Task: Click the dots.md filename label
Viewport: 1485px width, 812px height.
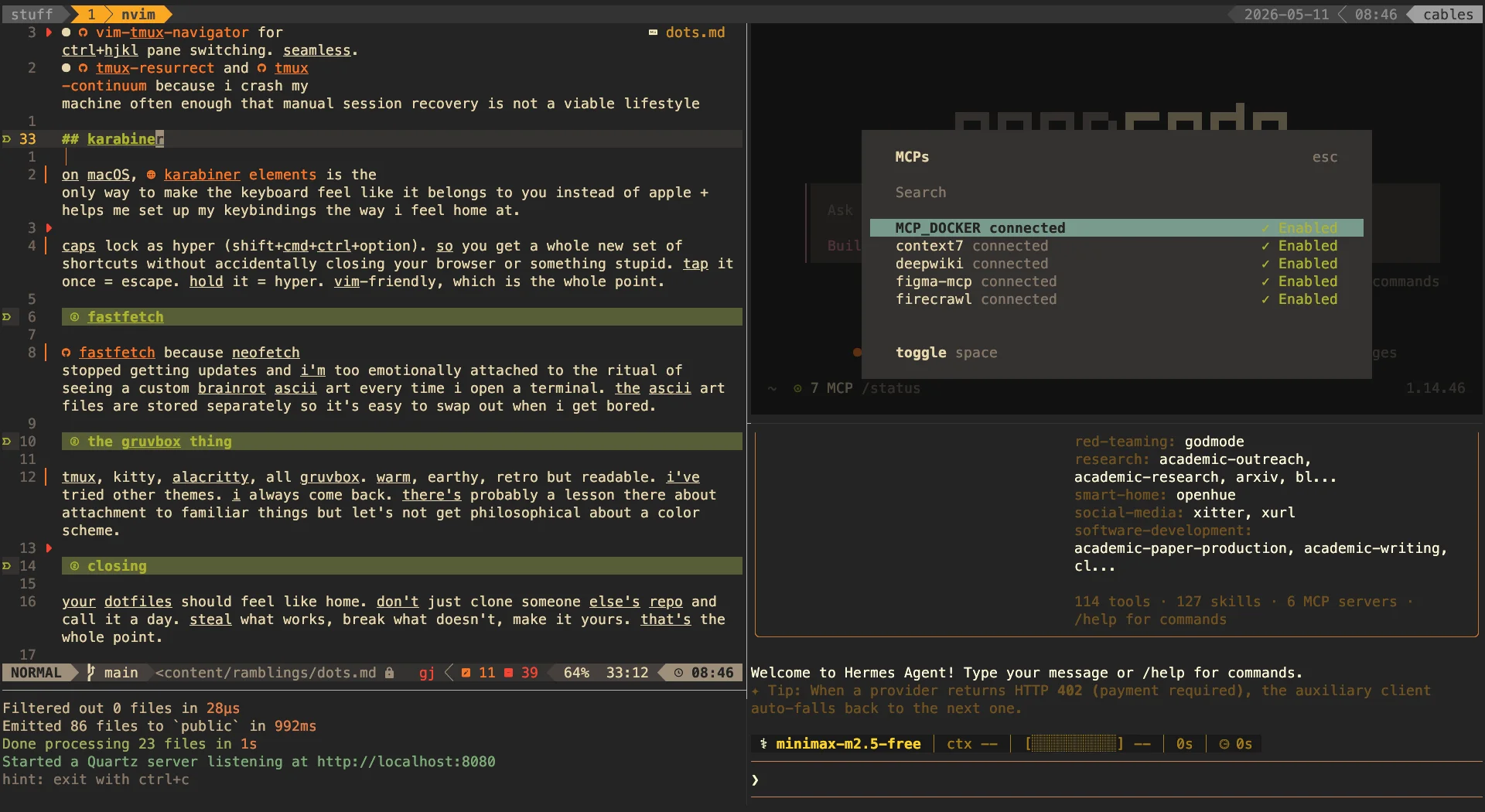Action: click(695, 32)
